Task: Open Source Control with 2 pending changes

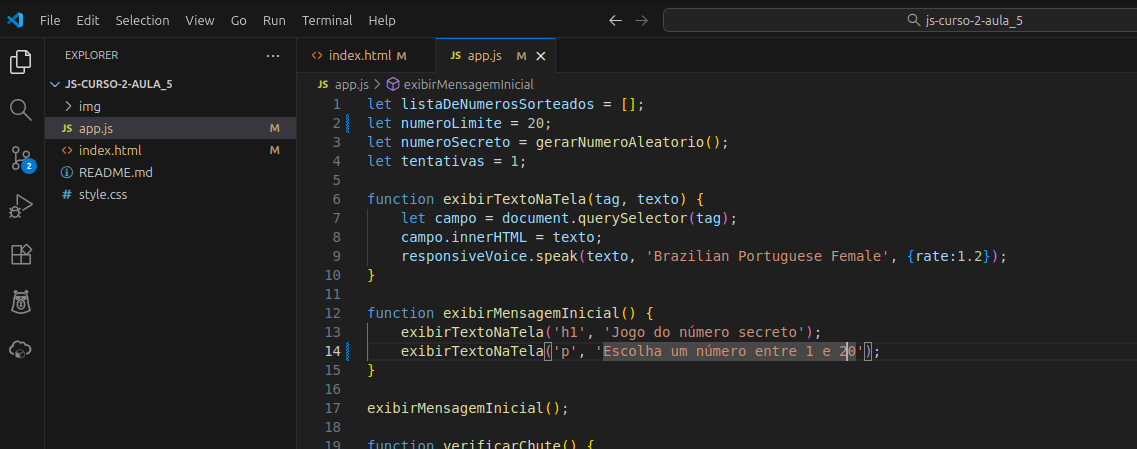Action: coord(21,158)
